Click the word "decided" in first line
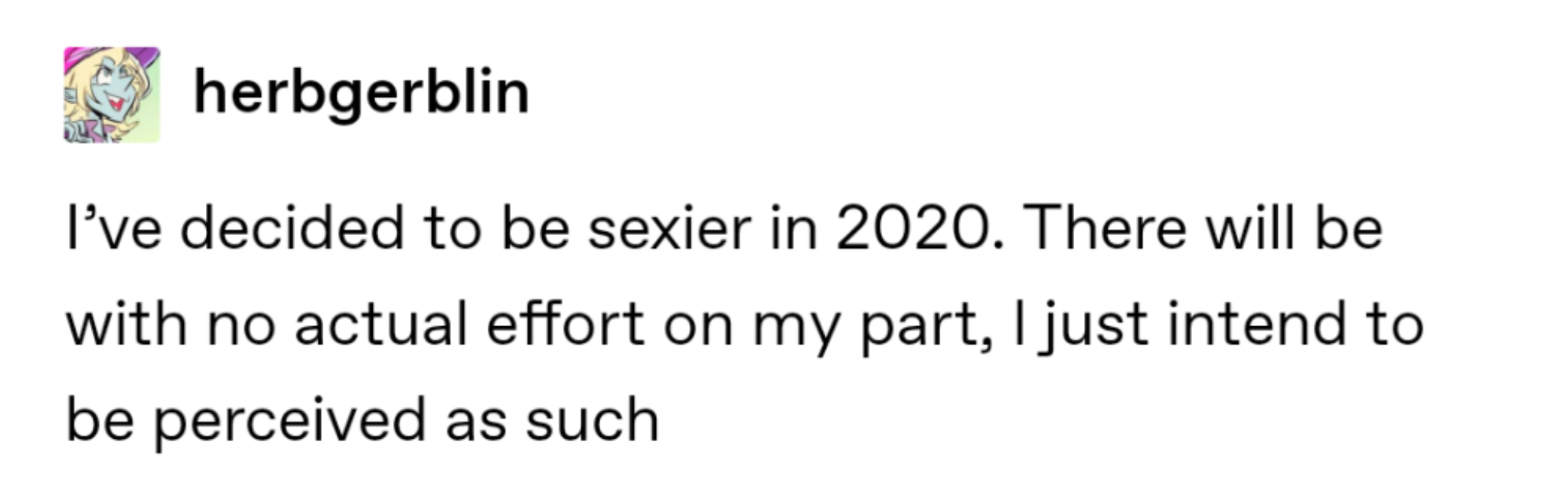The width and height of the screenshot is (1568, 490). tap(292, 229)
